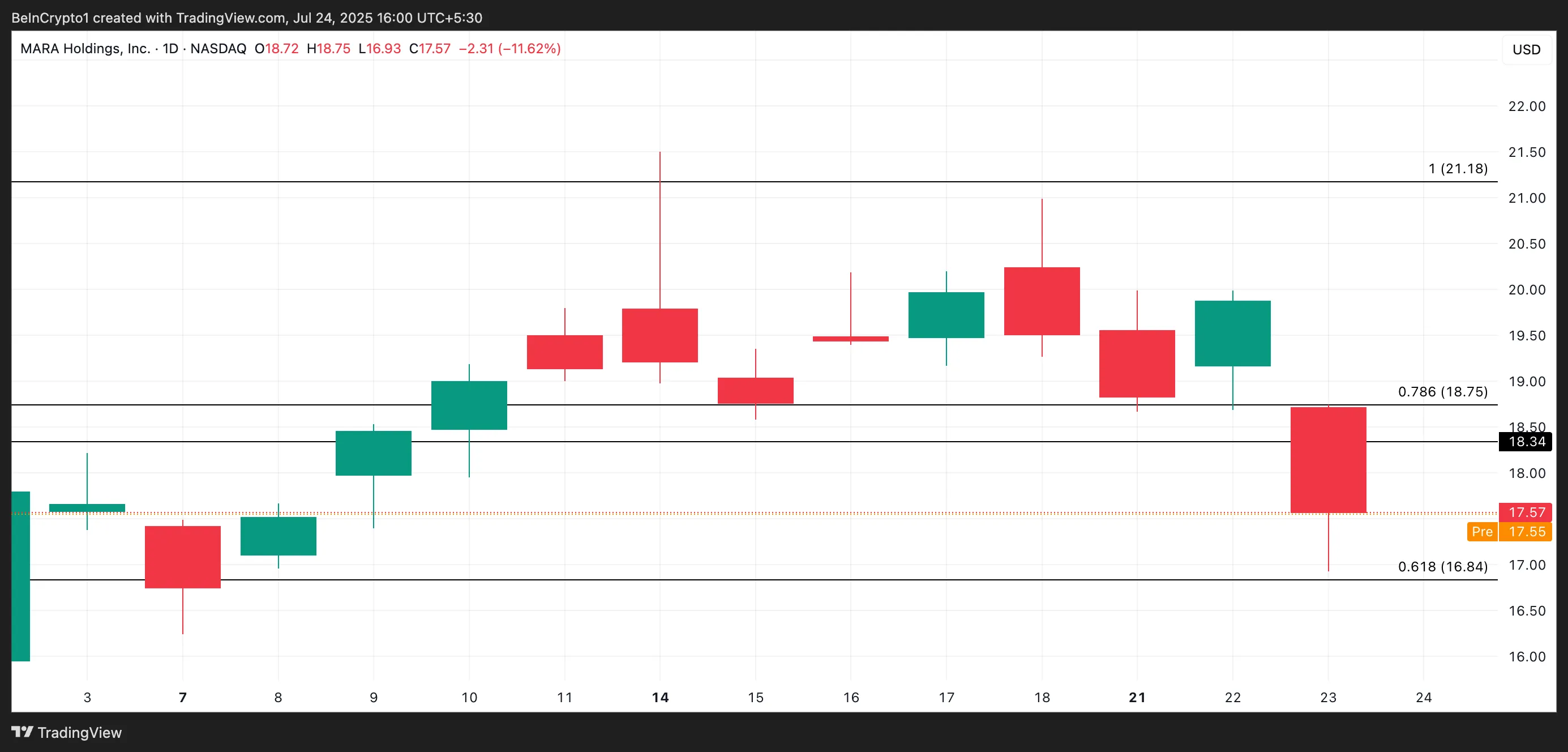Click the date label 10 on time axis

[x=469, y=697]
